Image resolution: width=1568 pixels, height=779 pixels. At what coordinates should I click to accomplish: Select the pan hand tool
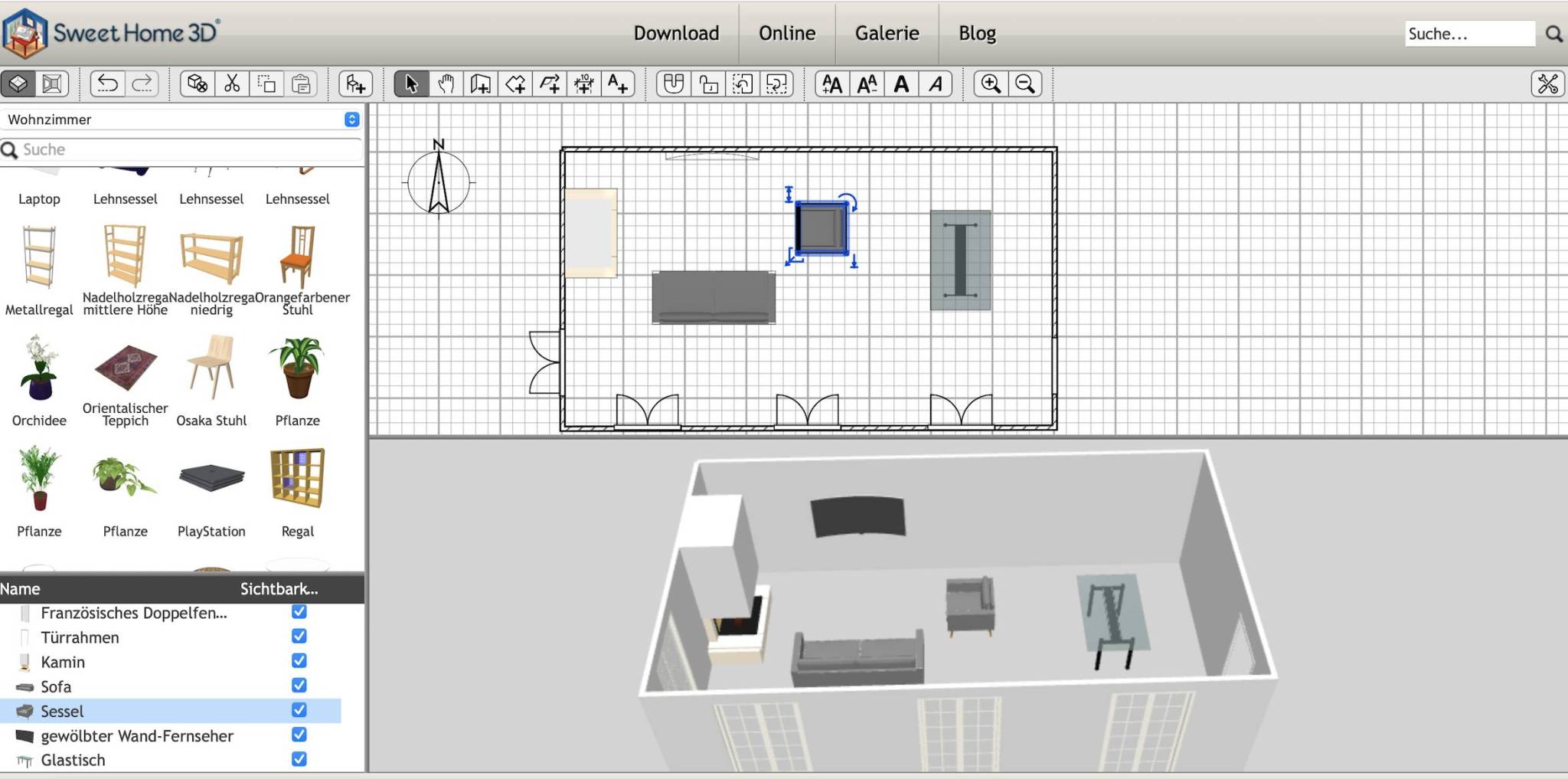pyautogui.click(x=446, y=83)
